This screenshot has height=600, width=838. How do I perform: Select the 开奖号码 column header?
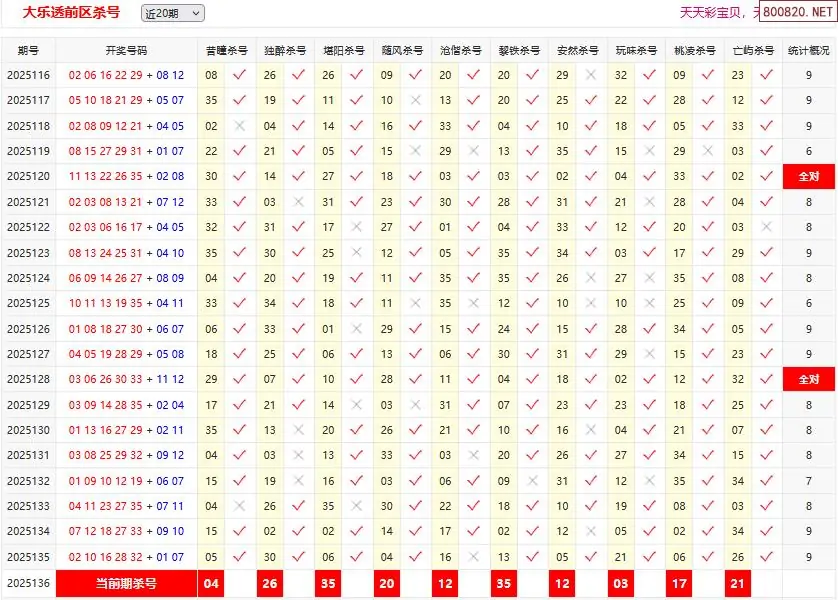coord(126,50)
